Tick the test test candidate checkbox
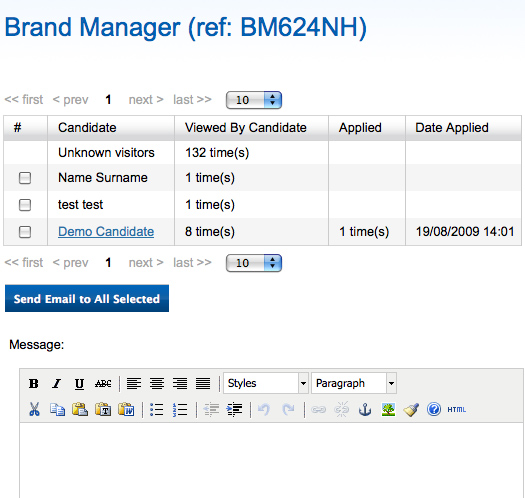525x498 pixels. click(25, 205)
